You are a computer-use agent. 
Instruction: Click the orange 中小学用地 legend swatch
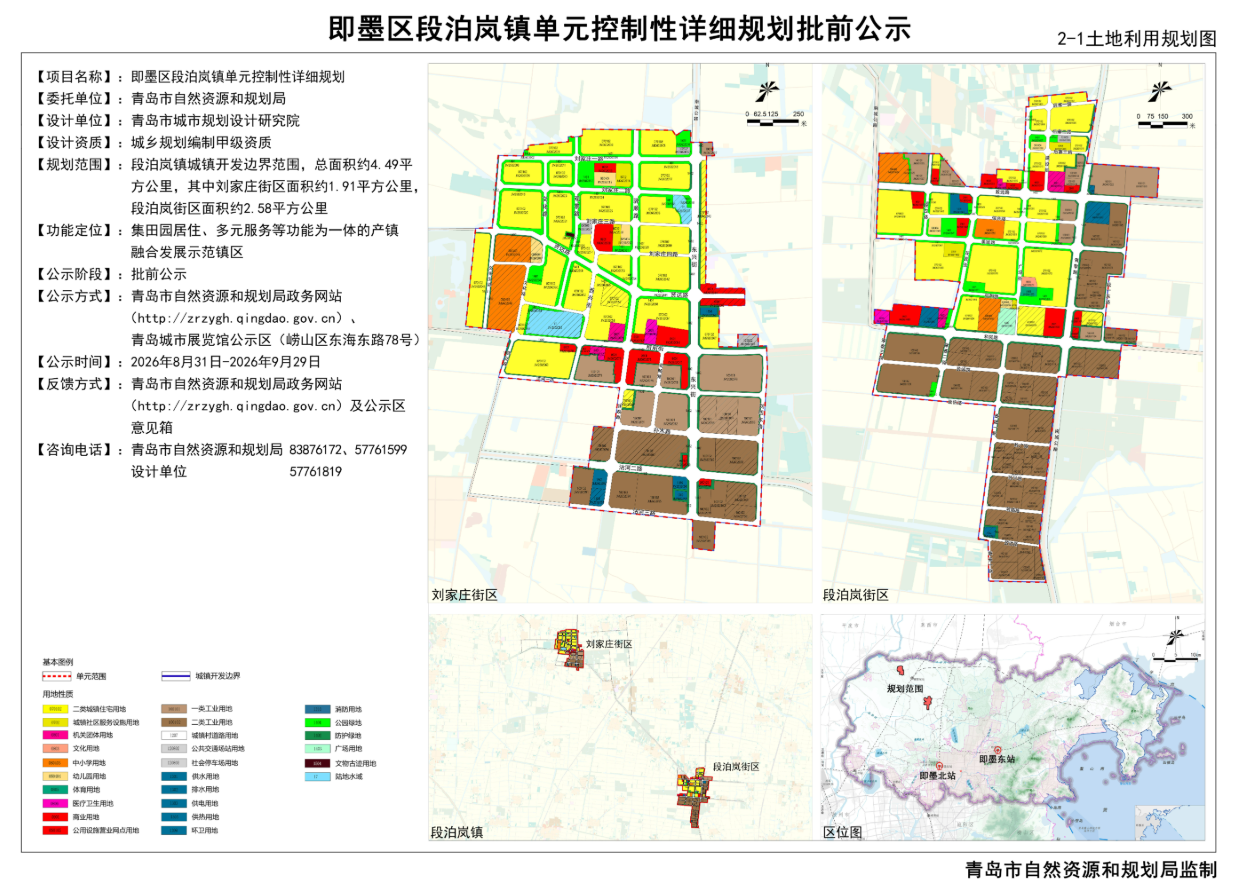pos(54,762)
